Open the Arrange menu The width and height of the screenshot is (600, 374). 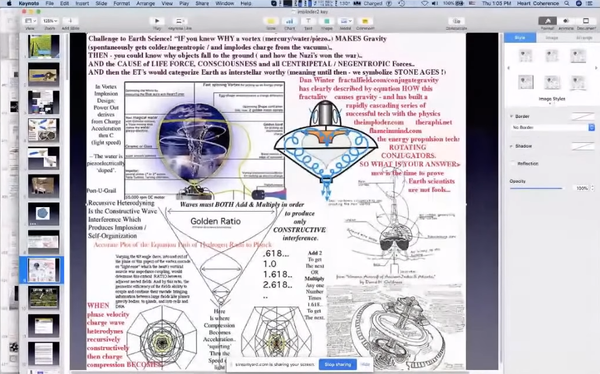145,3
